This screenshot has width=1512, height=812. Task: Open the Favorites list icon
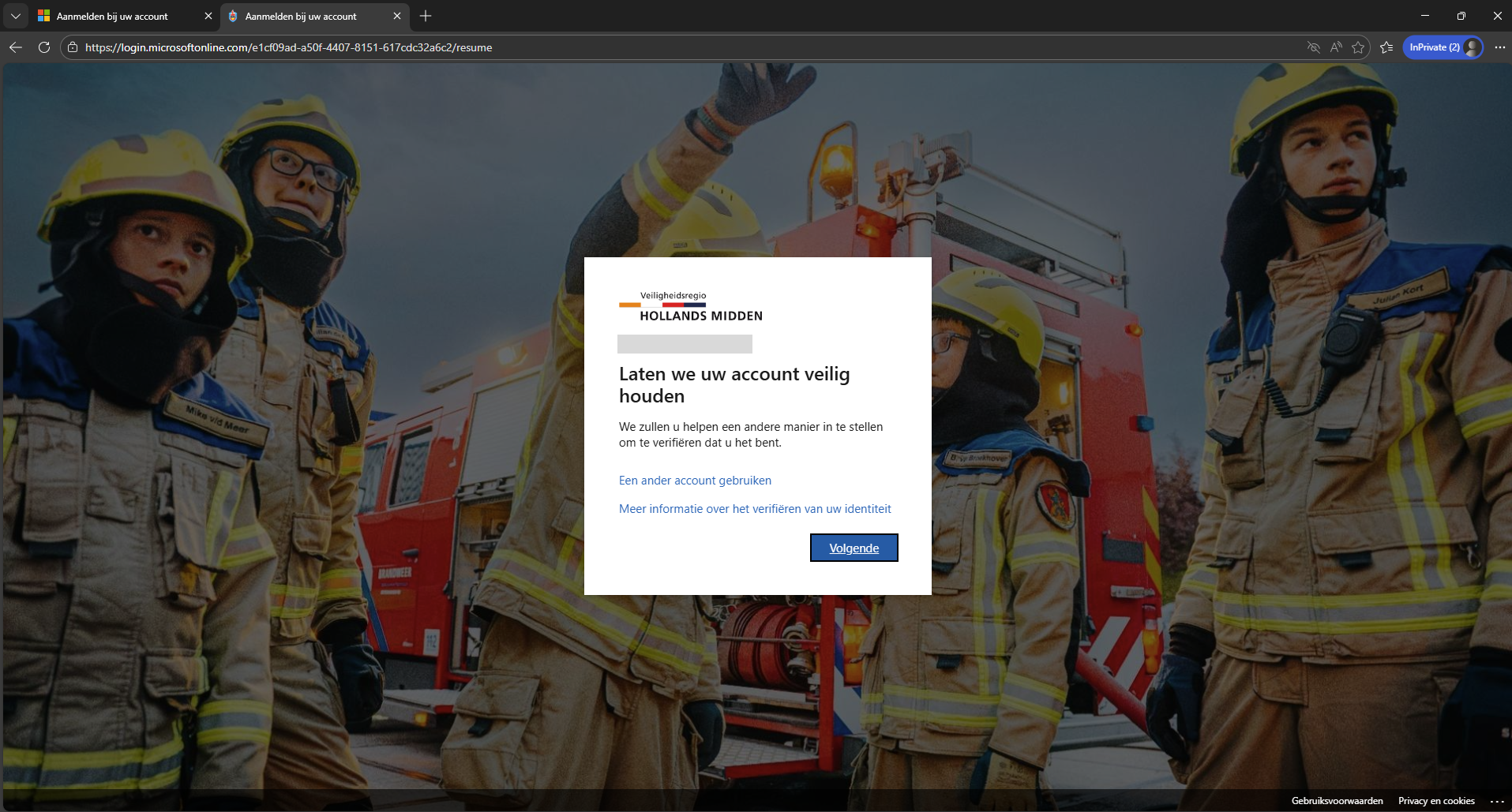1386,47
